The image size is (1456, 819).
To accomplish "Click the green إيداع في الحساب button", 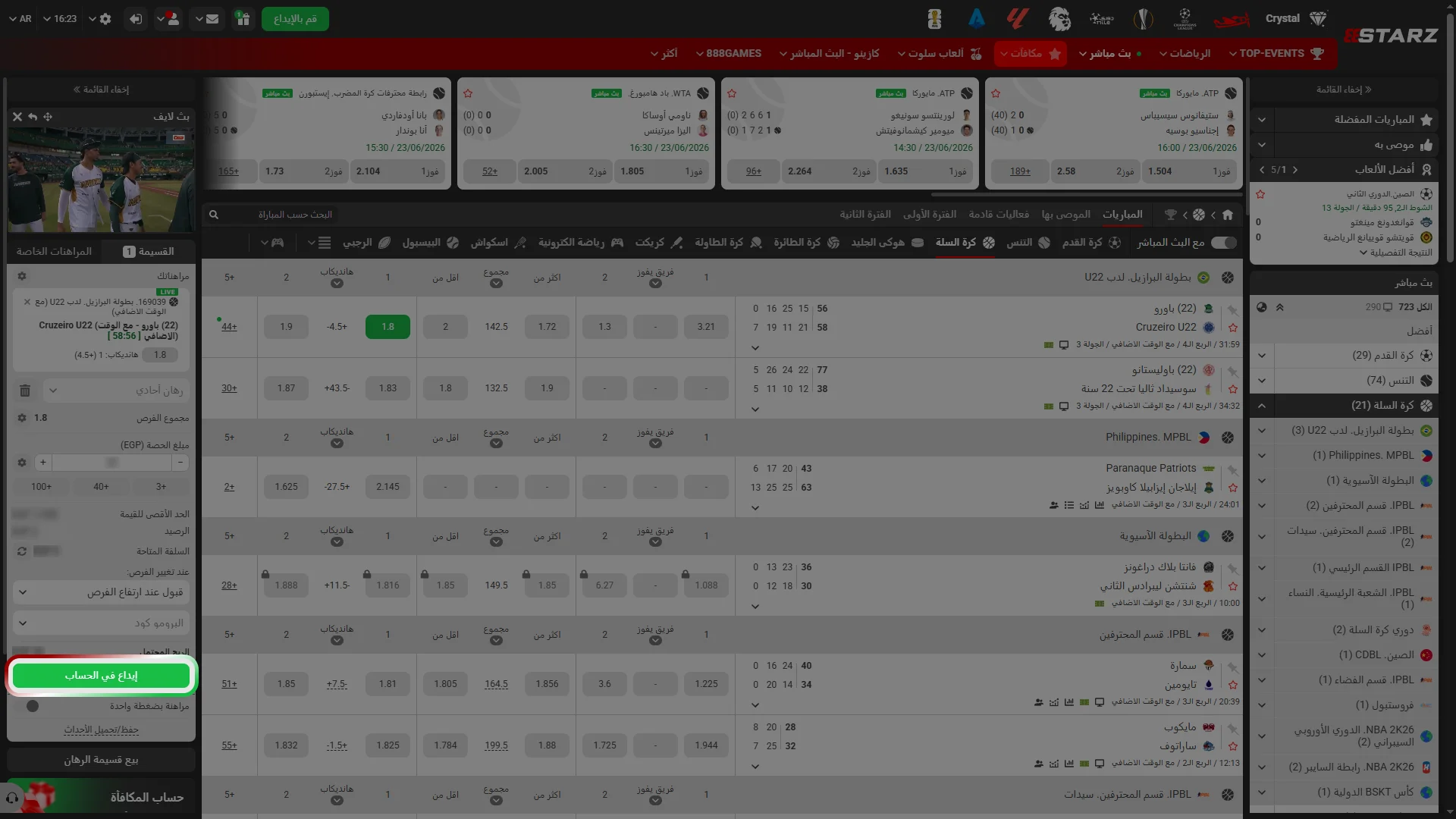I will pos(102,676).
